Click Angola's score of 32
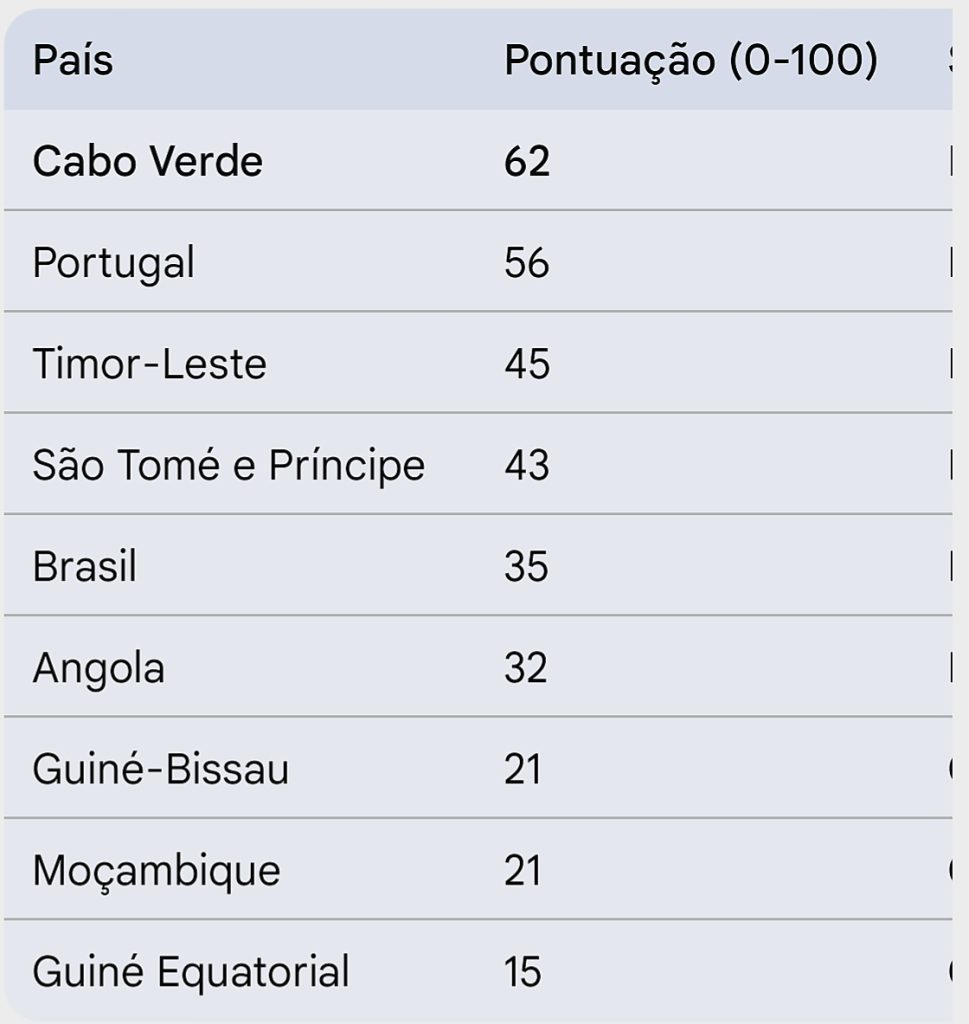Image resolution: width=969 pixels, height=1024 pixels. point(526,668)
